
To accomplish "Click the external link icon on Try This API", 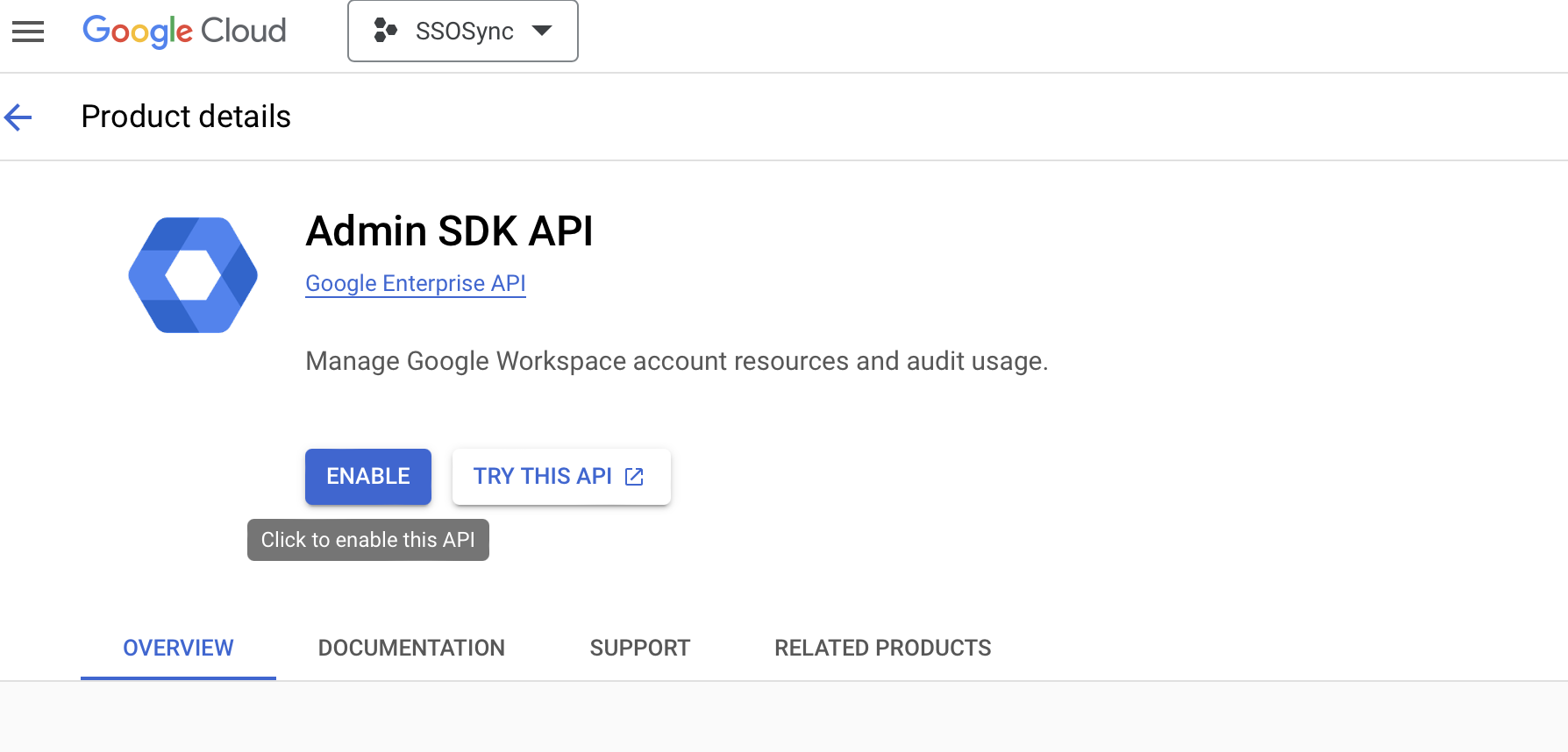I will [634, 477].
